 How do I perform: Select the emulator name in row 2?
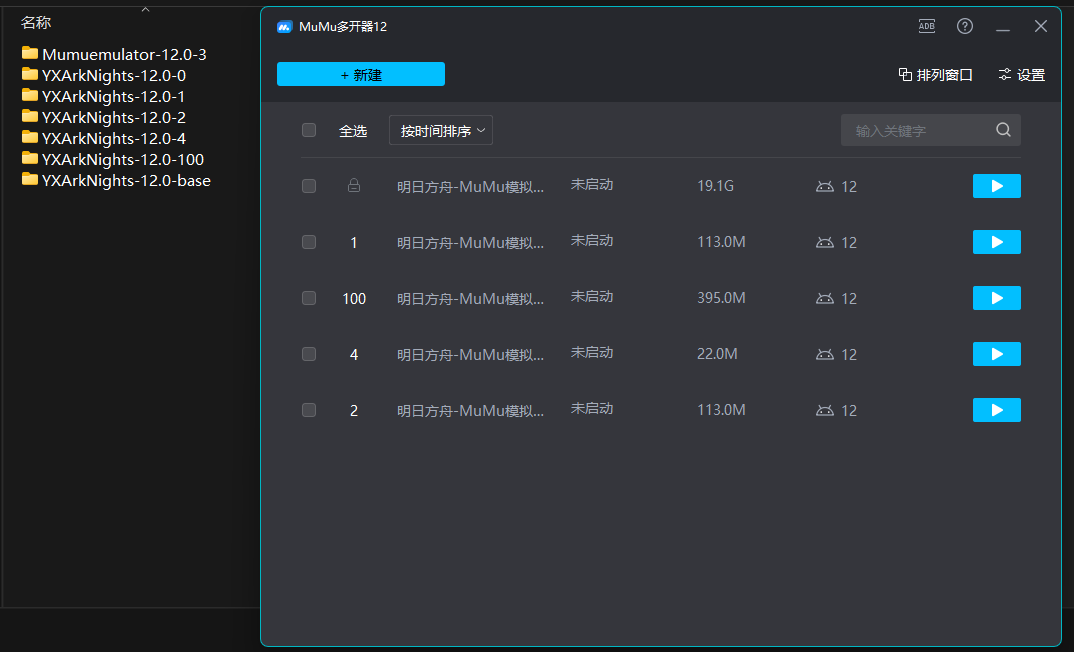tap(471, 411)
